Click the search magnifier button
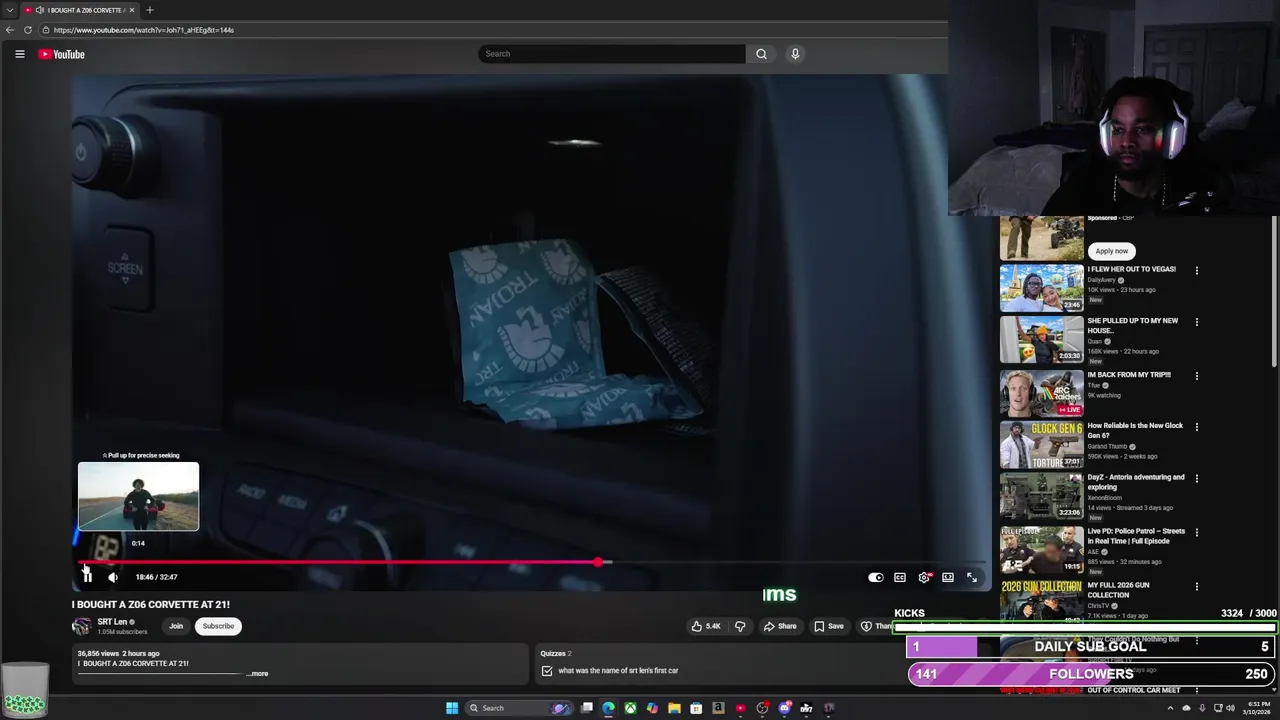This screenshot has width=1280, height=720. [761, 54]
